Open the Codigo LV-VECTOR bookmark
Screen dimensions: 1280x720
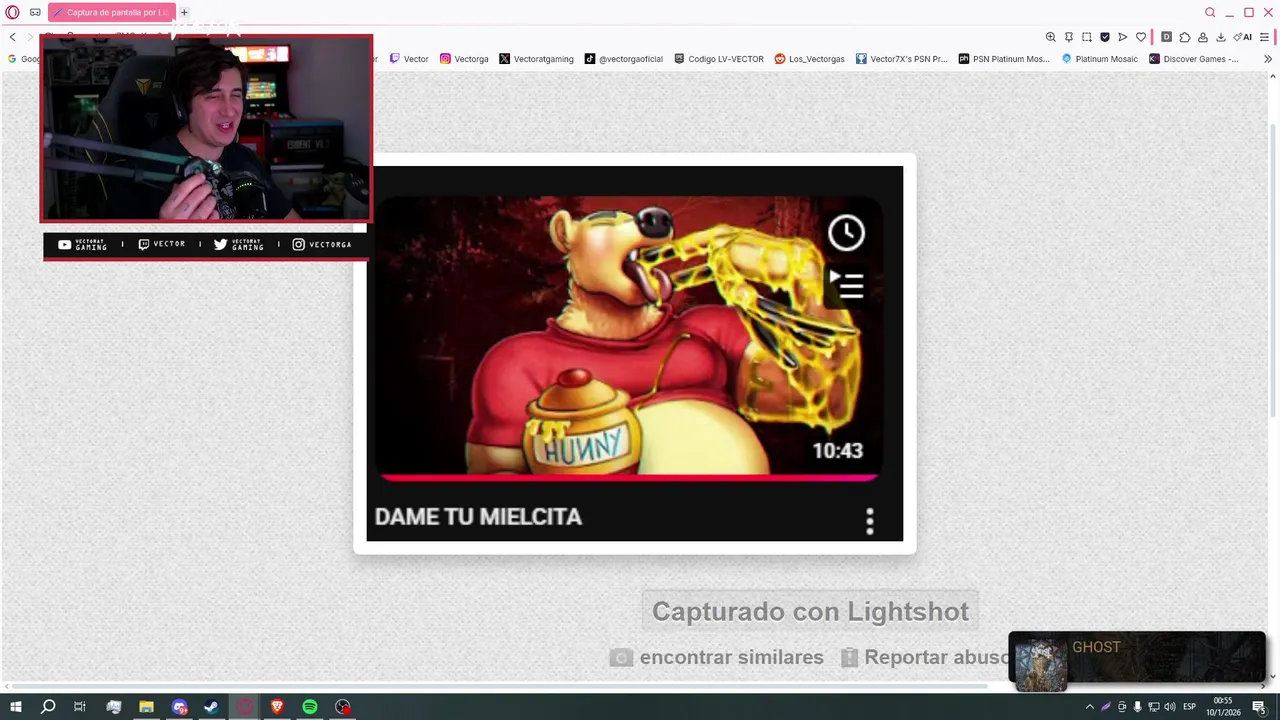pos(719,59)
